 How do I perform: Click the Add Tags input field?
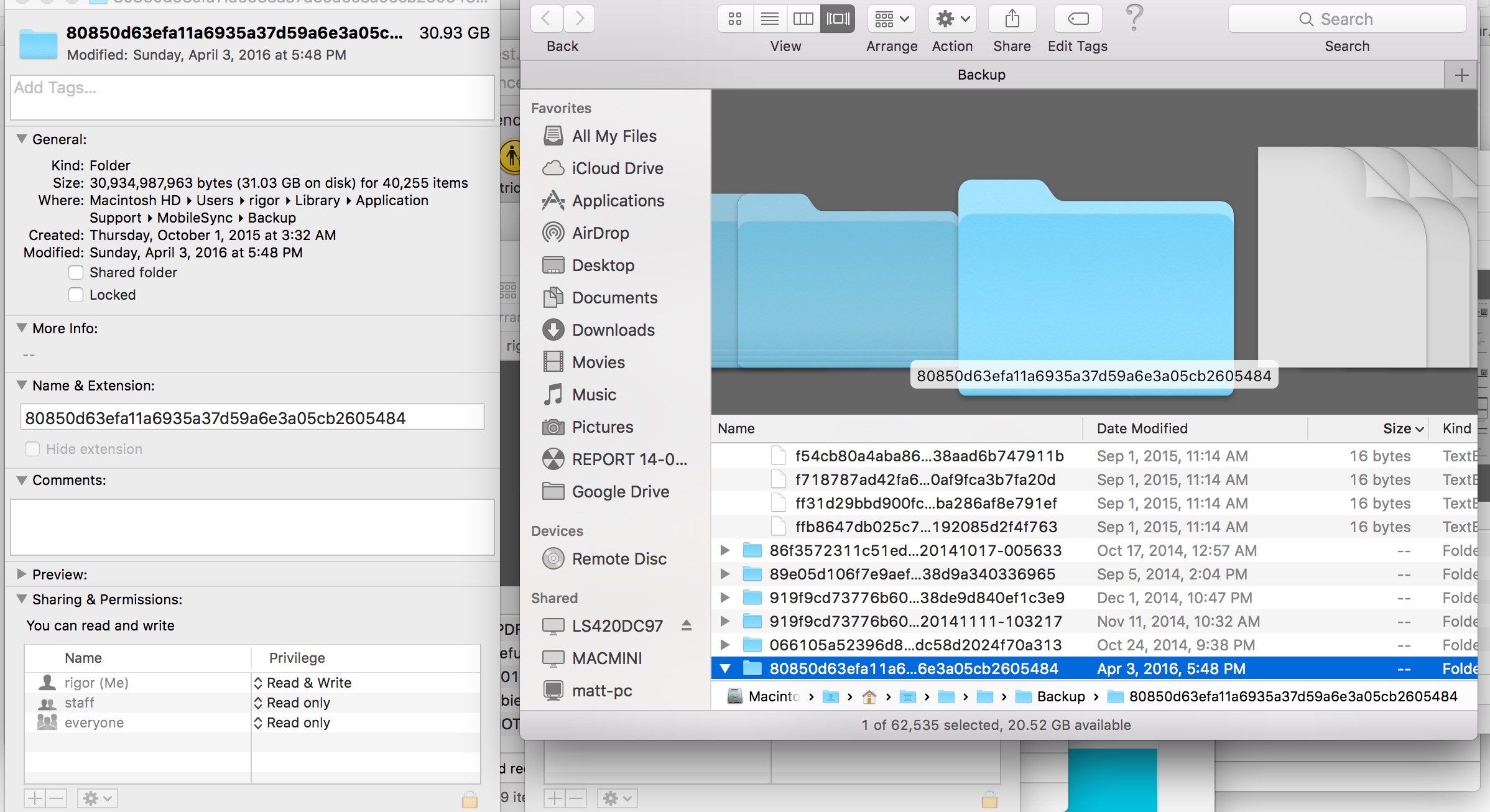[252, 97]
